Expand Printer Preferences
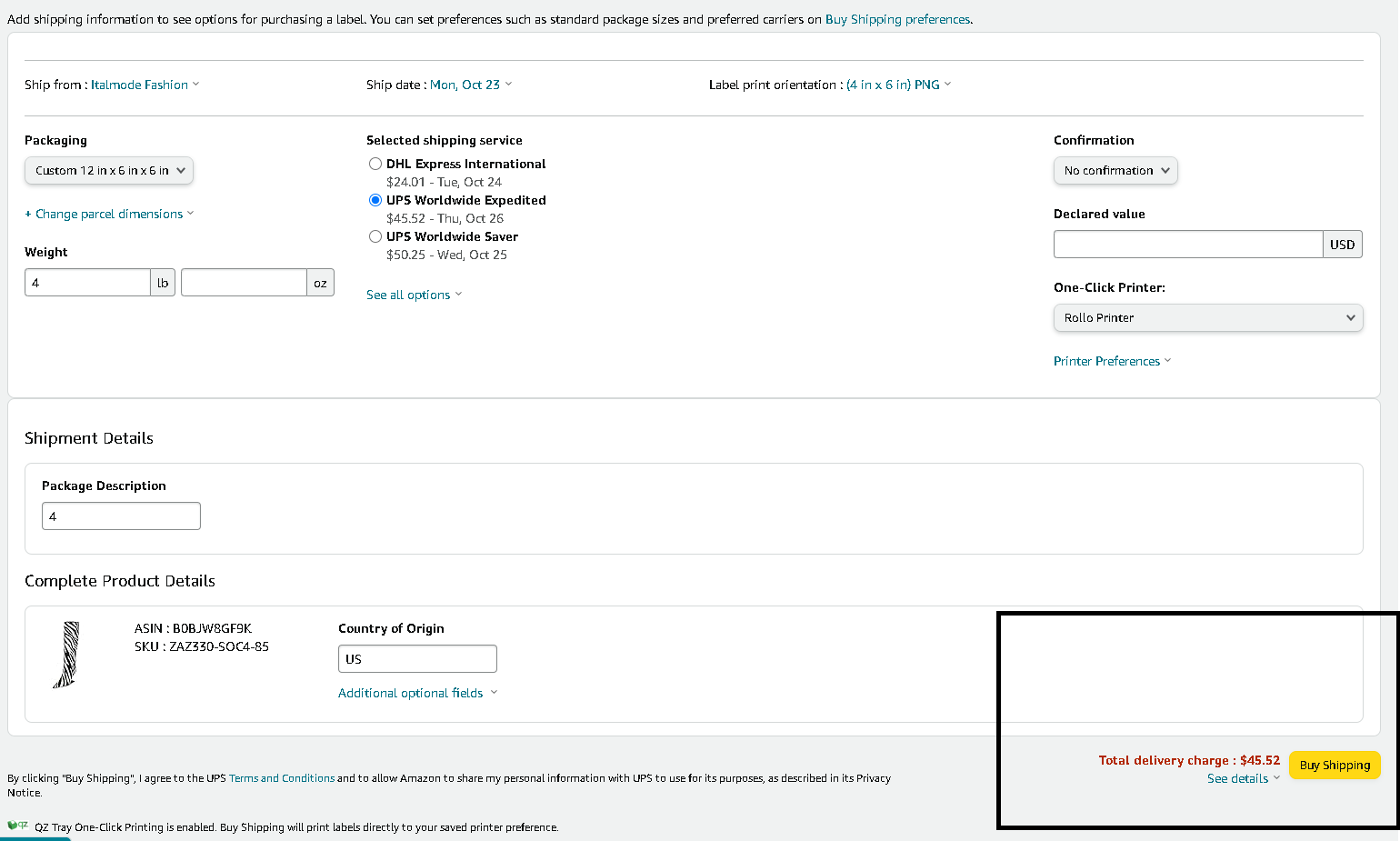 [1112, 361]
